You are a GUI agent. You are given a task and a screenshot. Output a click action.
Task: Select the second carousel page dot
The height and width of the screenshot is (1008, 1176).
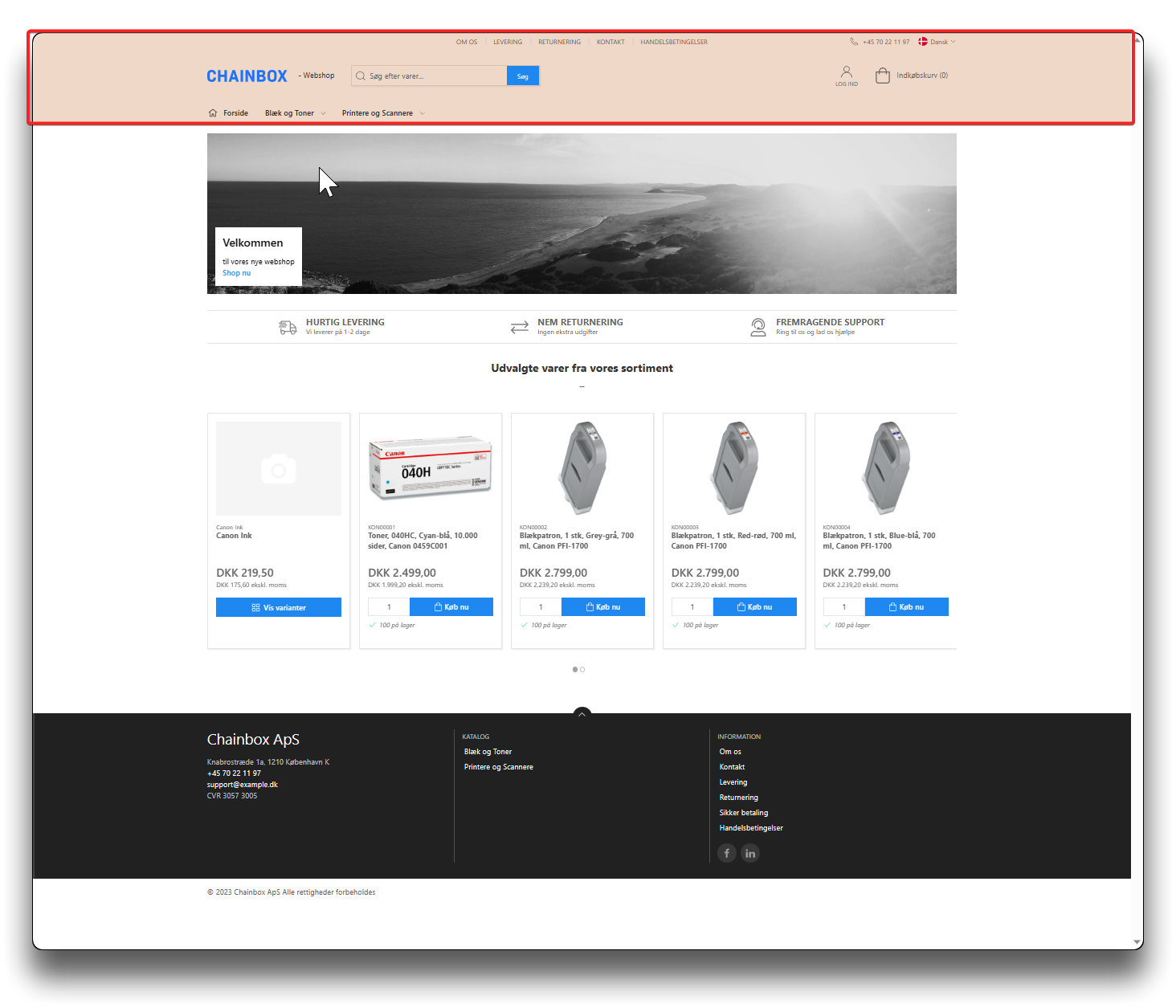[x=582, y=669]
